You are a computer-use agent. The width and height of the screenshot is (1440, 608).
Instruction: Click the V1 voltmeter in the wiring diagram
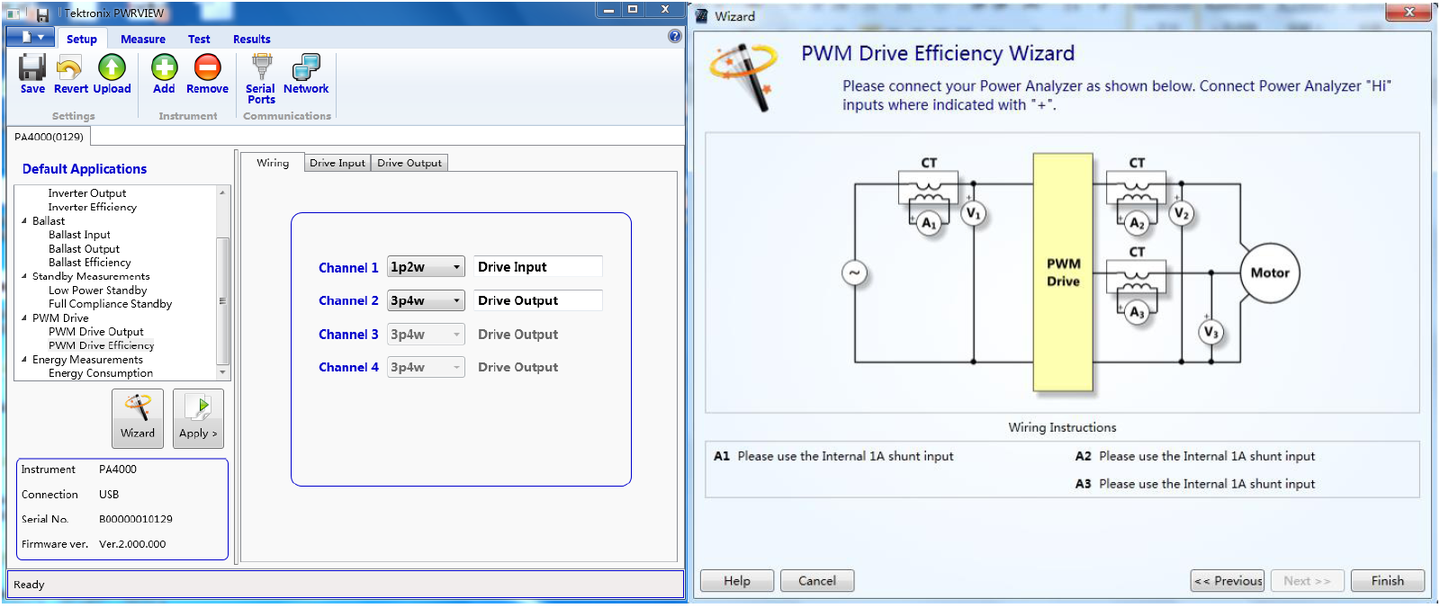[x=973, y=213]
